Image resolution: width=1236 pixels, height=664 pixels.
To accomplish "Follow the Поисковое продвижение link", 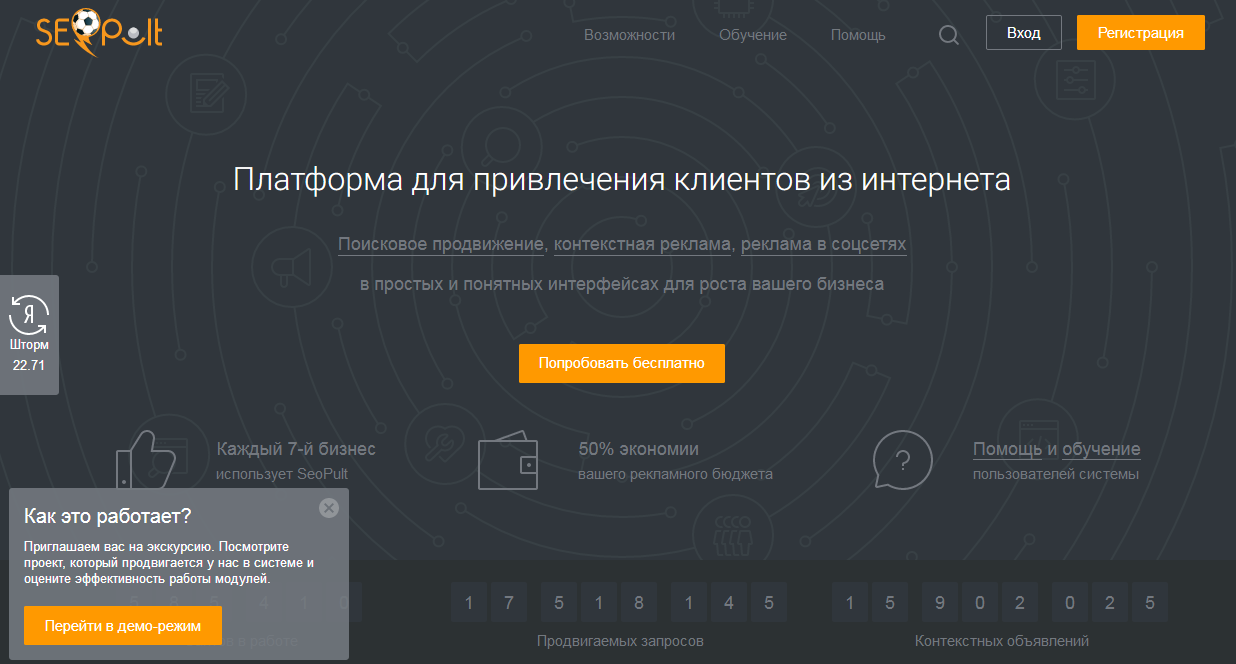I will (441, 244).
